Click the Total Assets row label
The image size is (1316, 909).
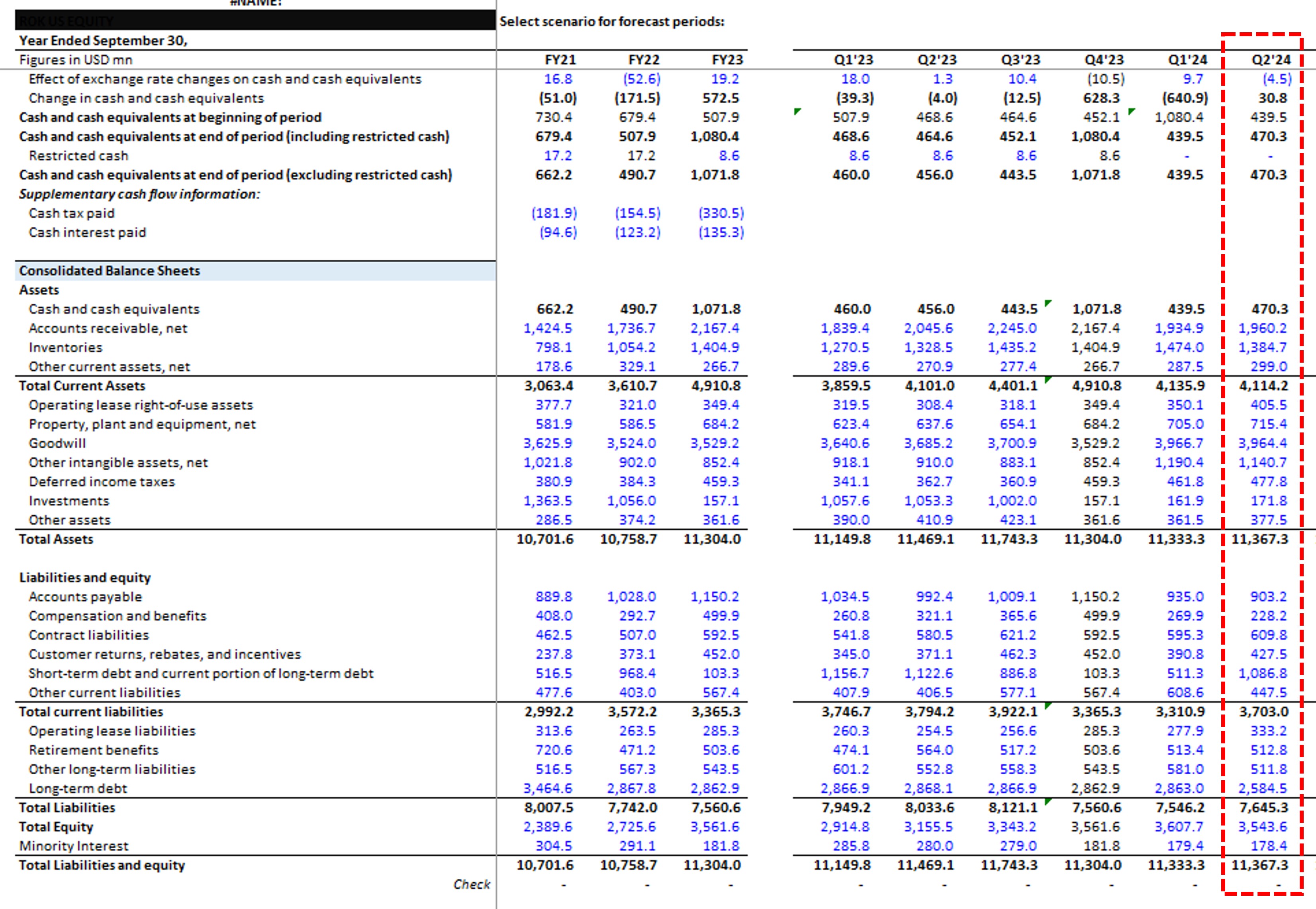[56, 539]
